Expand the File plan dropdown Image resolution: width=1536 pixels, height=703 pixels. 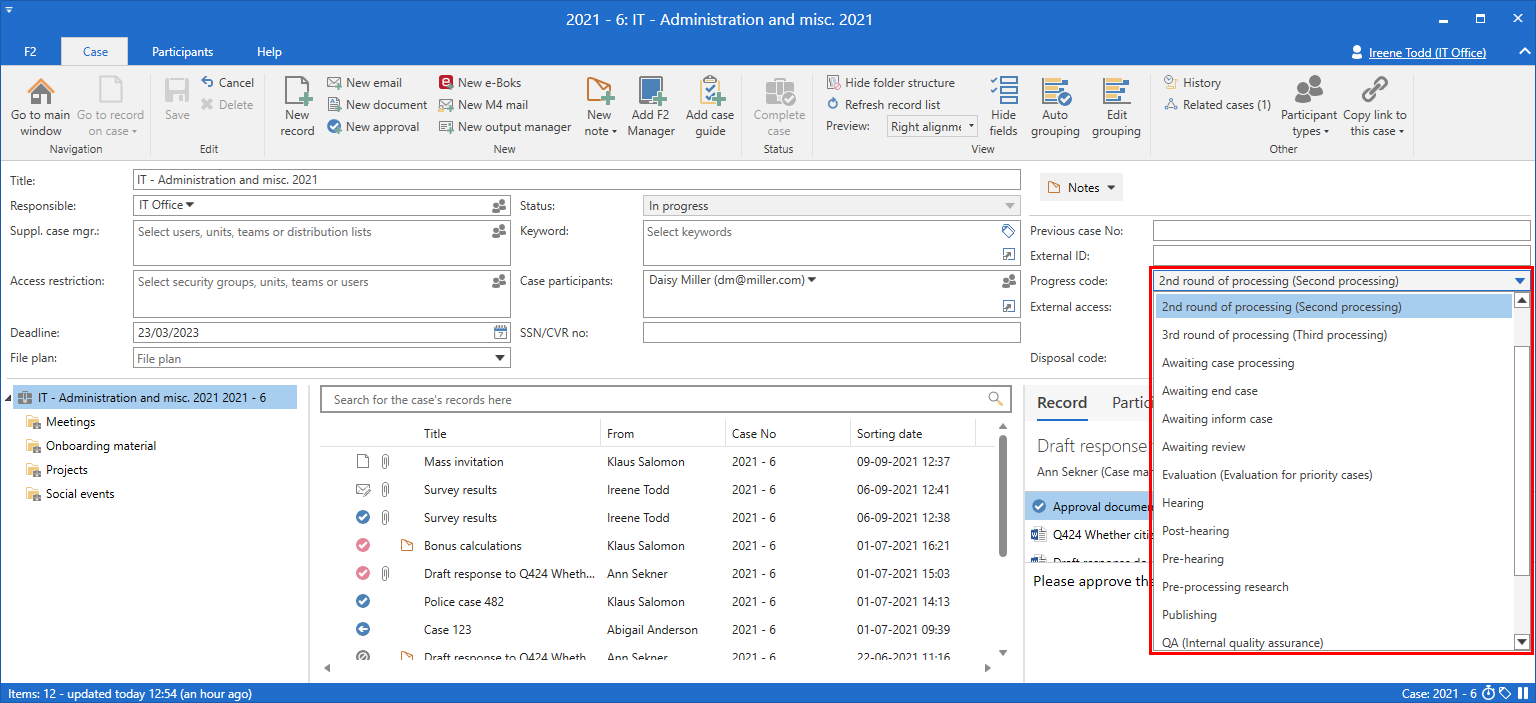click(x=500, y=358)
